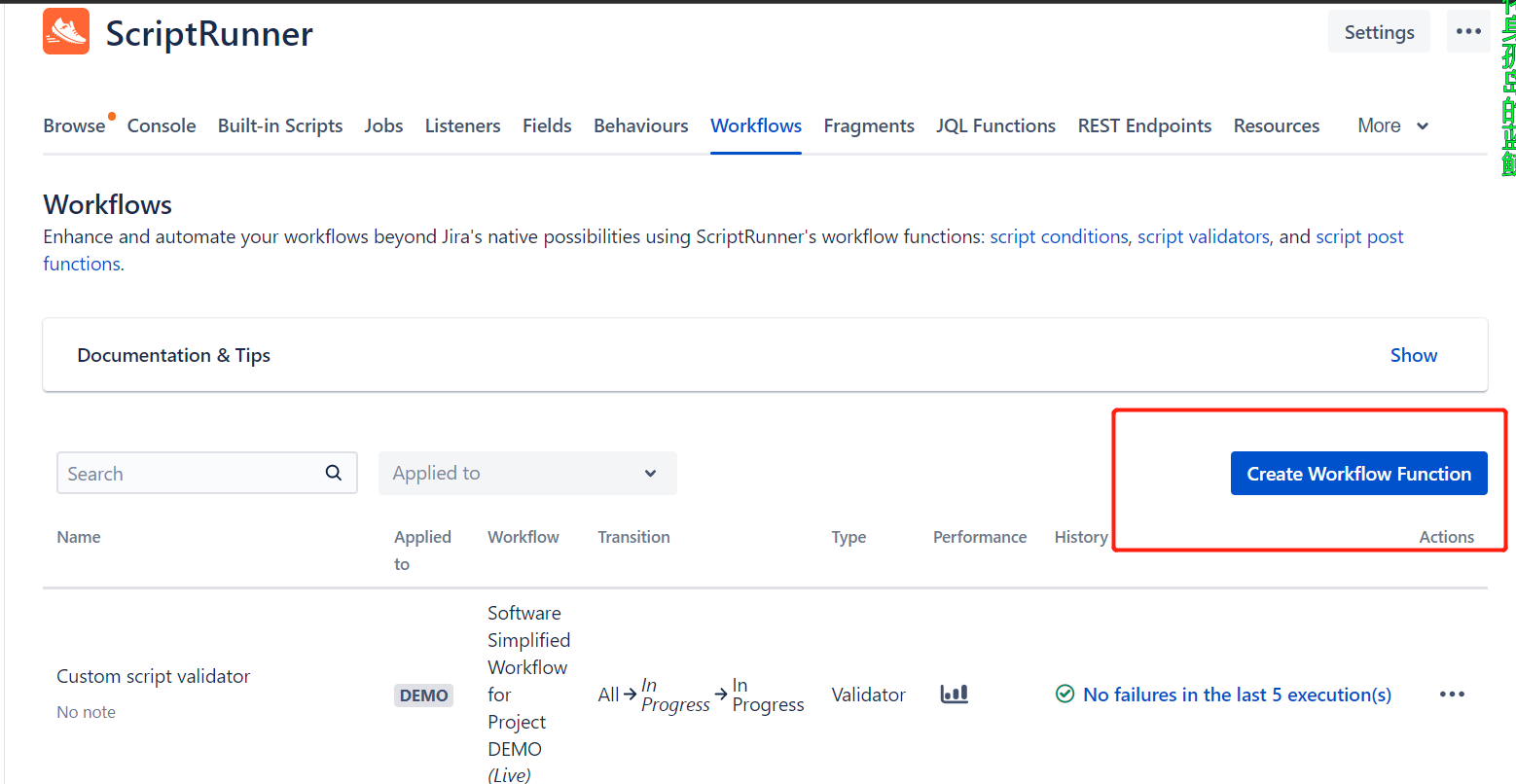
Task: Click the Name column header
Action: (x=79, y=537)
